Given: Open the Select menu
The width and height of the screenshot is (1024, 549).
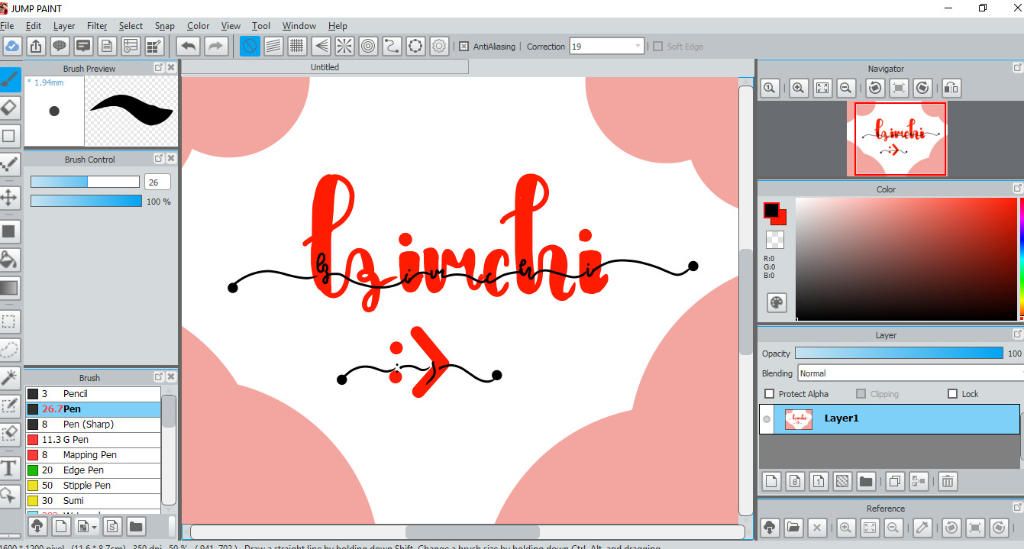Looking at the screenshot, I should [x=131, y=25].
